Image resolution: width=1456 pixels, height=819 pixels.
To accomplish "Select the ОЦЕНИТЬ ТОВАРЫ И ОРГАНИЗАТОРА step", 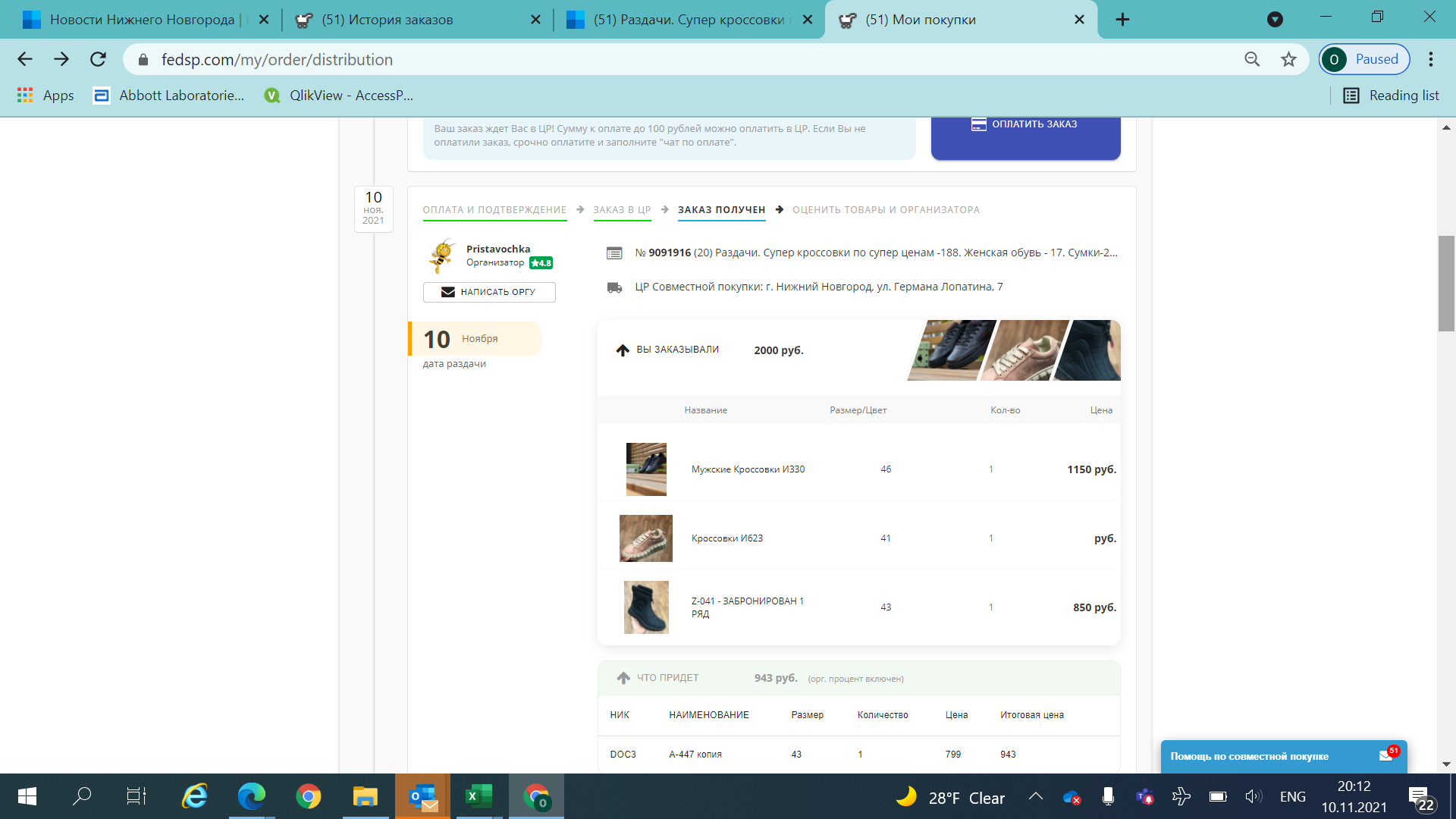I will click(x=886, y=210).
